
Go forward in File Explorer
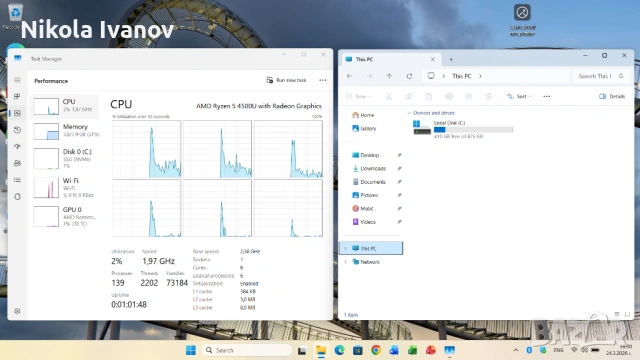[x=369, y=76]
